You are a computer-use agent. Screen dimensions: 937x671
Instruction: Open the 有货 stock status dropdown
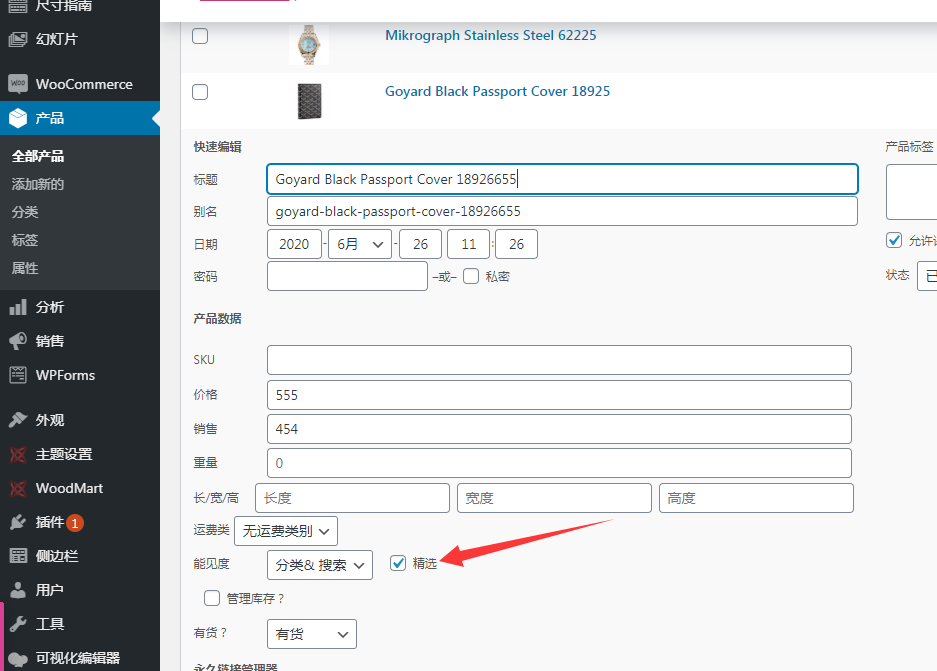pos(312,634)
